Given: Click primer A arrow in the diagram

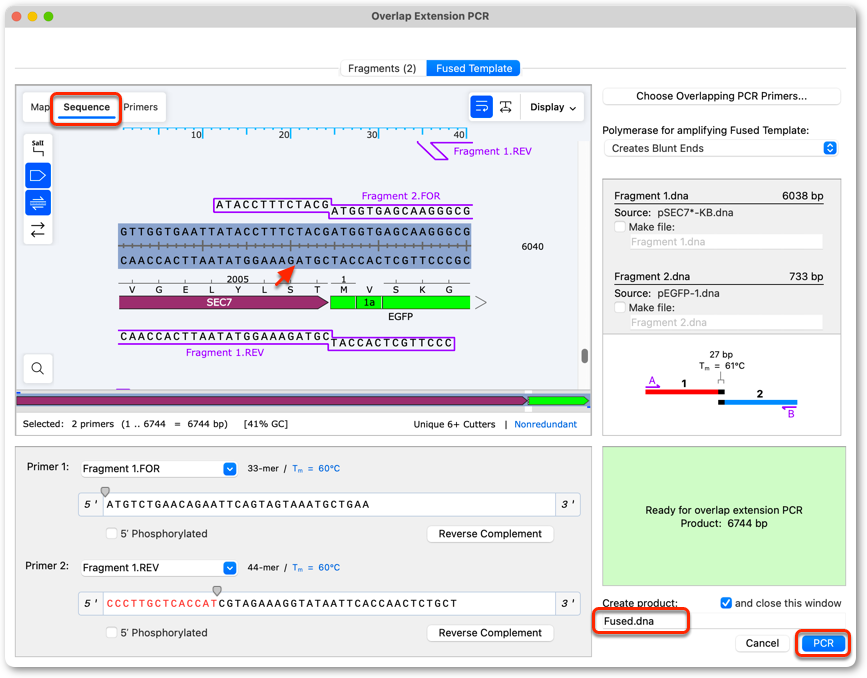Looking at the screenshot, I should (x=653, y=382).
